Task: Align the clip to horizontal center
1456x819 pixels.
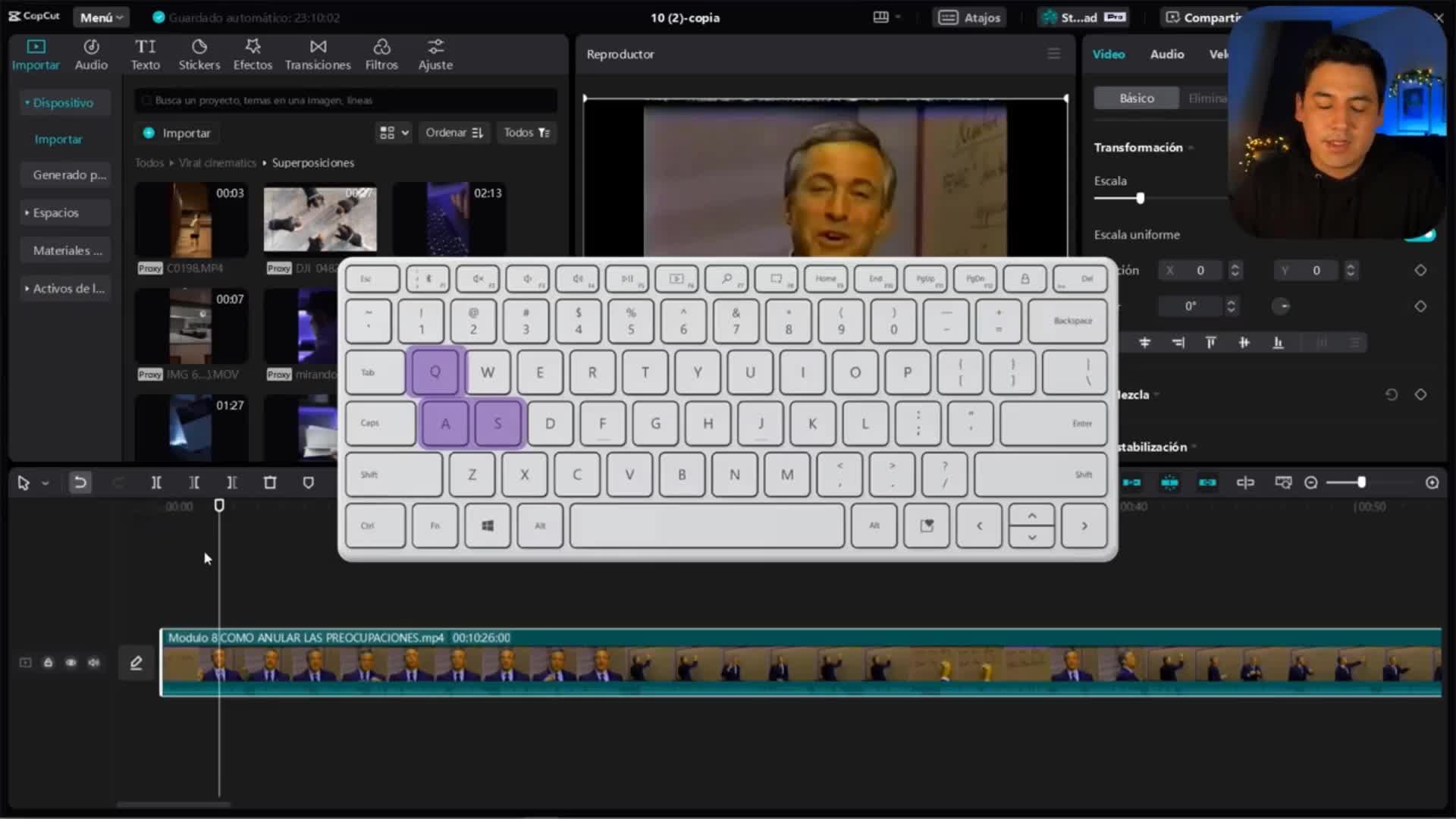Action: click(x=1145, y=343)
